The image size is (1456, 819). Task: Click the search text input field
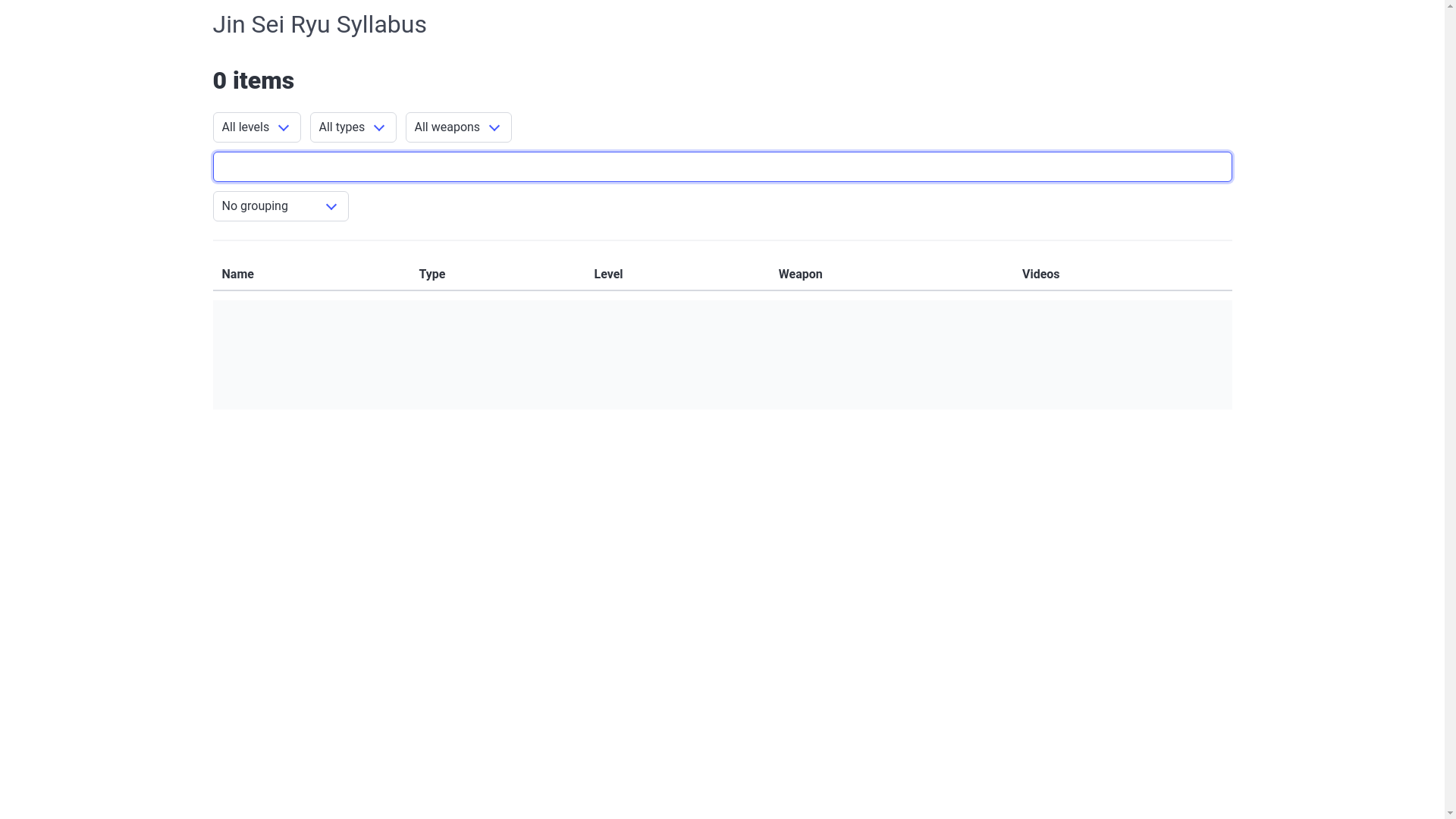(x=722, y=167)
